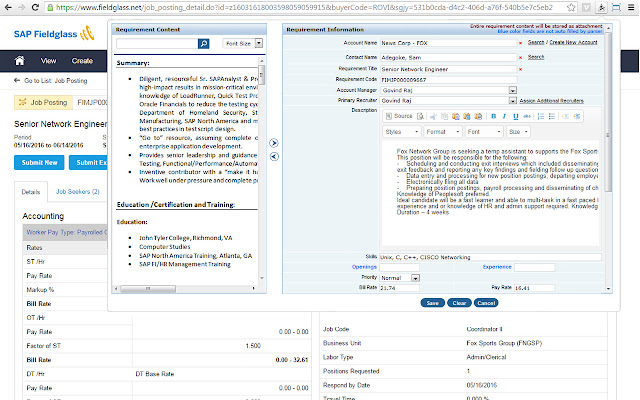
Task: Click the Pay Rate field showing 16.41
Action: (x=534, y=288)
